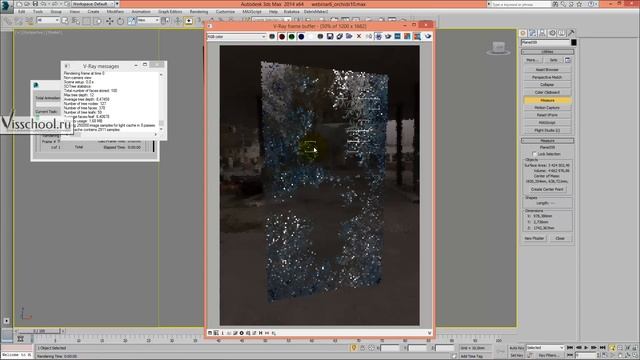Open the Create menu

coord(93,11)
